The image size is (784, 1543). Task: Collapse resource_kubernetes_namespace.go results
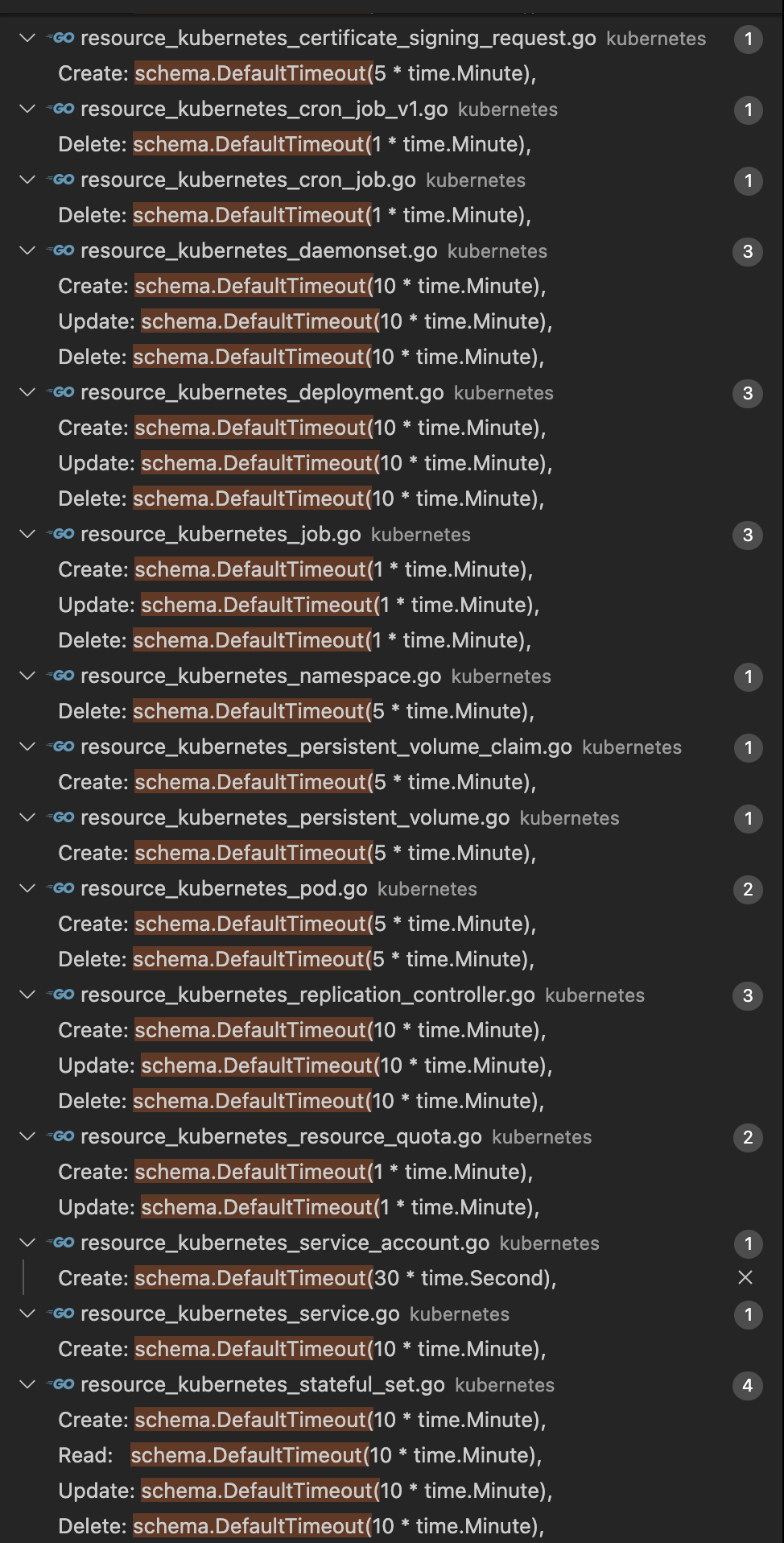(27, 676)
